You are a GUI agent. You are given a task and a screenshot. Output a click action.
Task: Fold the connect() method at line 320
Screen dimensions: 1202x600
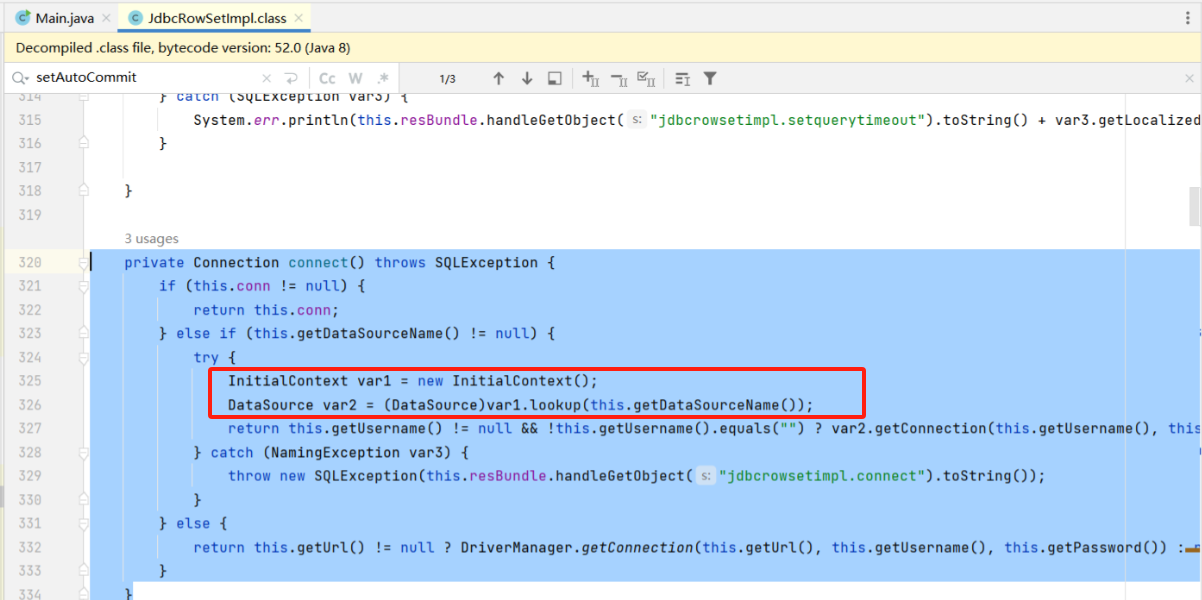(83, 262)
